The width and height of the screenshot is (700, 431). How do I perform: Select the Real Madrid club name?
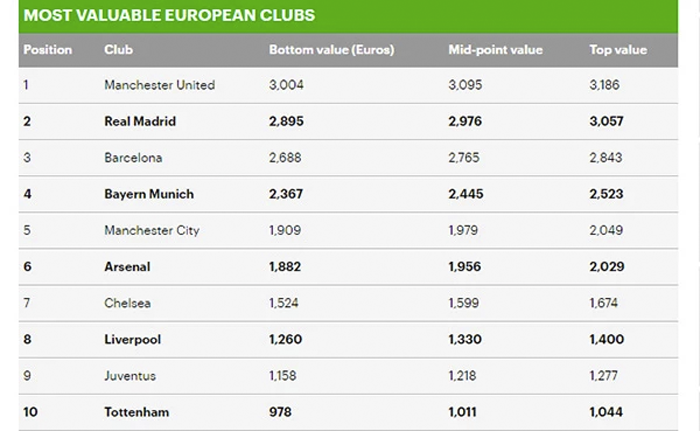coord(140,121)
